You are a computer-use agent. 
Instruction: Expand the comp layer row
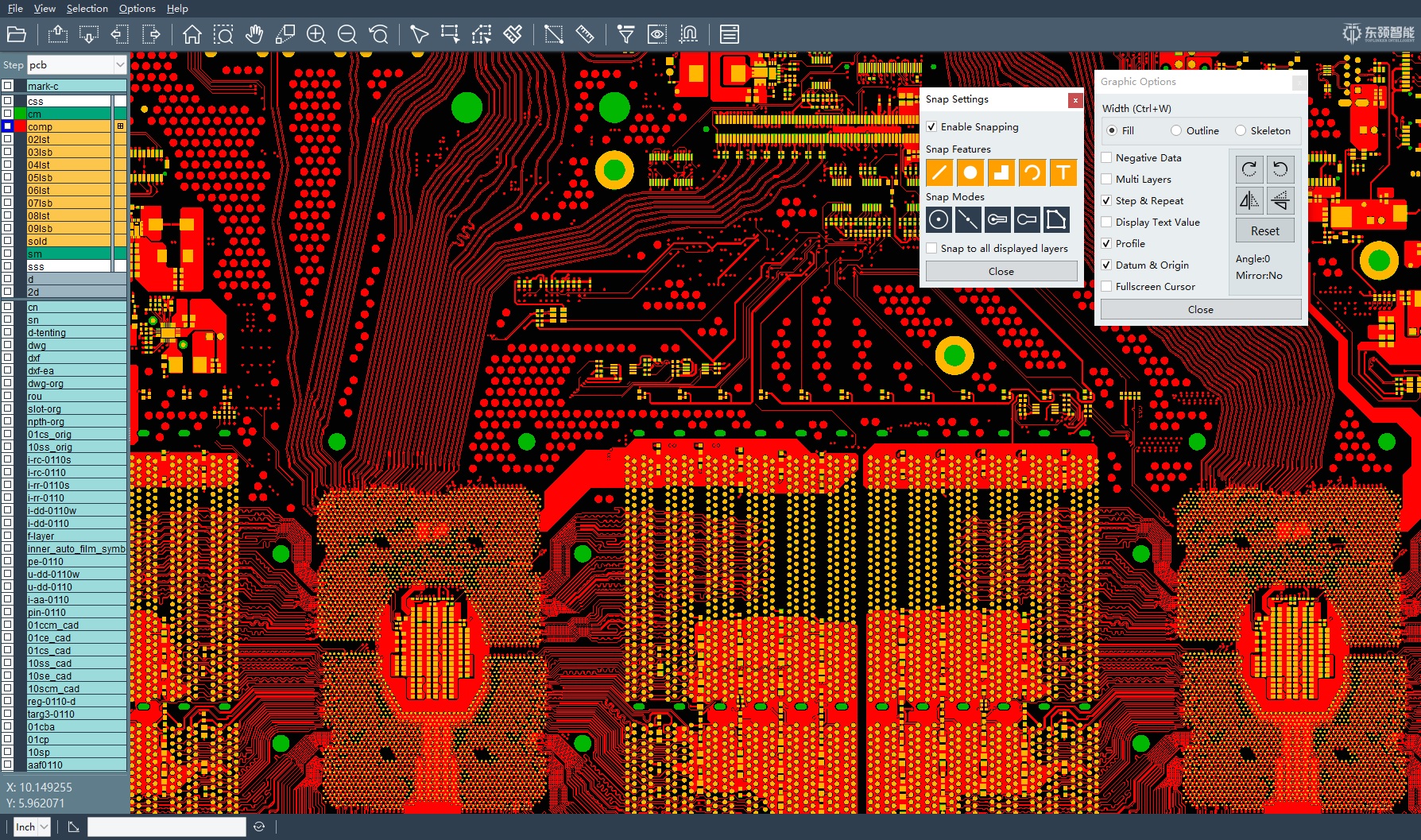tap(120, 126)
